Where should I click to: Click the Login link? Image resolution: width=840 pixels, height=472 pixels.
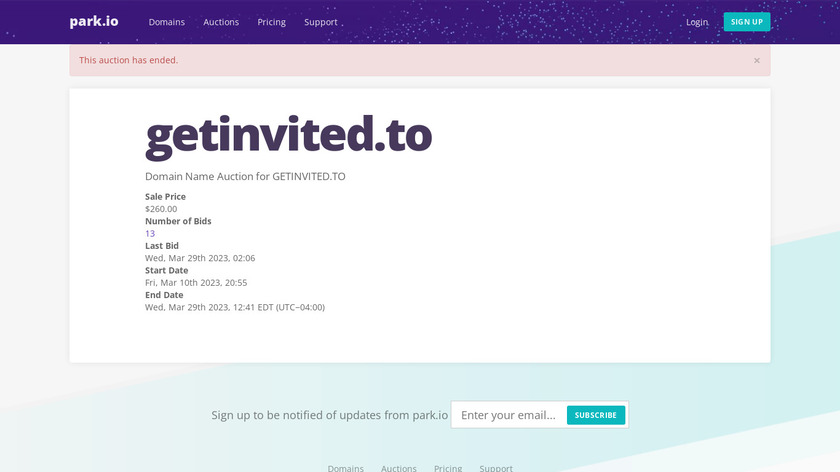(697, 22)
